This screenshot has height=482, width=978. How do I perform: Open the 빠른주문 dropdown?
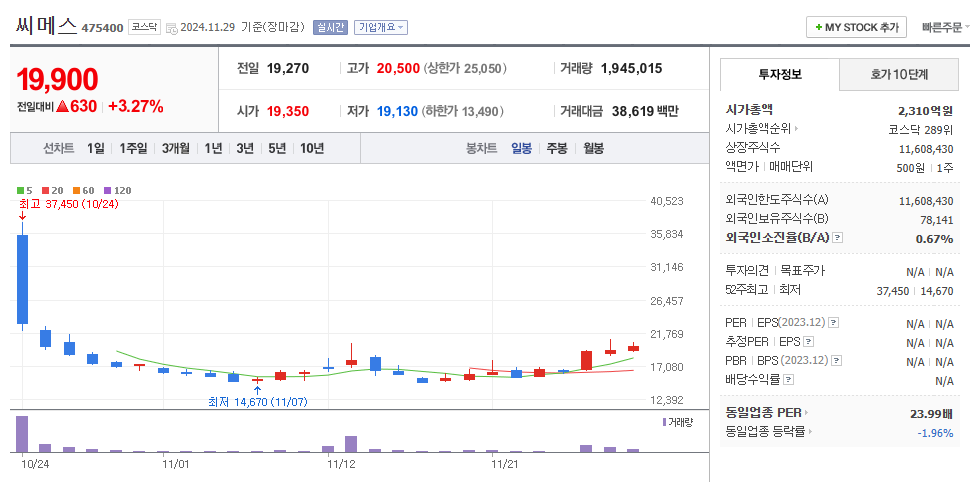point(946,27)
